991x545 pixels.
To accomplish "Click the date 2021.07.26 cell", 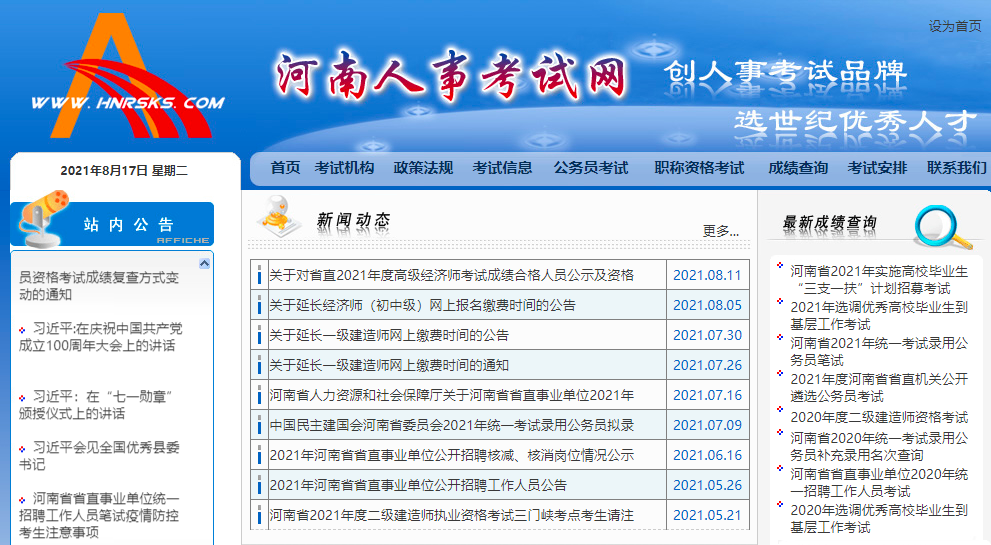I will pyautogui.click(x=707, y=365).
